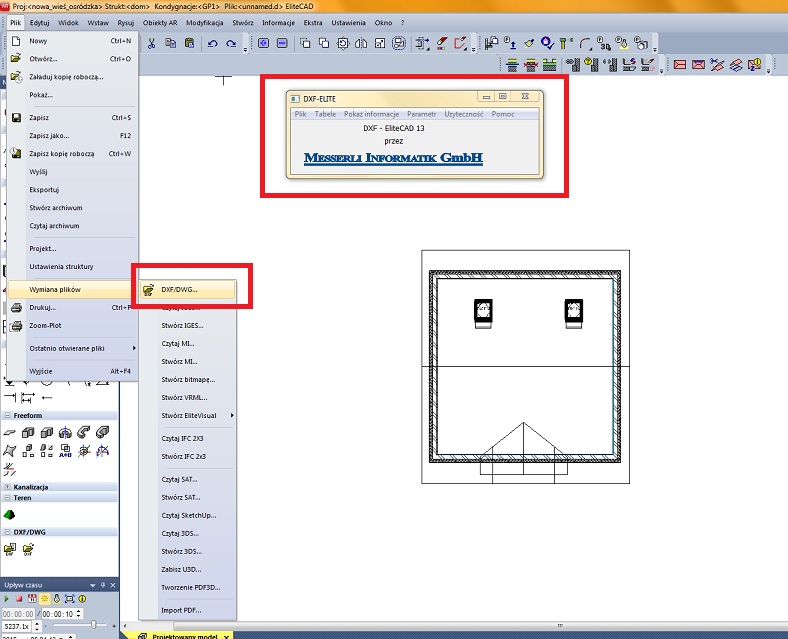The image size is (788, 639).
Task: Open Tabele menu in DXF-ELITE window
Action: pyautogui.click(x=325, y=115)
